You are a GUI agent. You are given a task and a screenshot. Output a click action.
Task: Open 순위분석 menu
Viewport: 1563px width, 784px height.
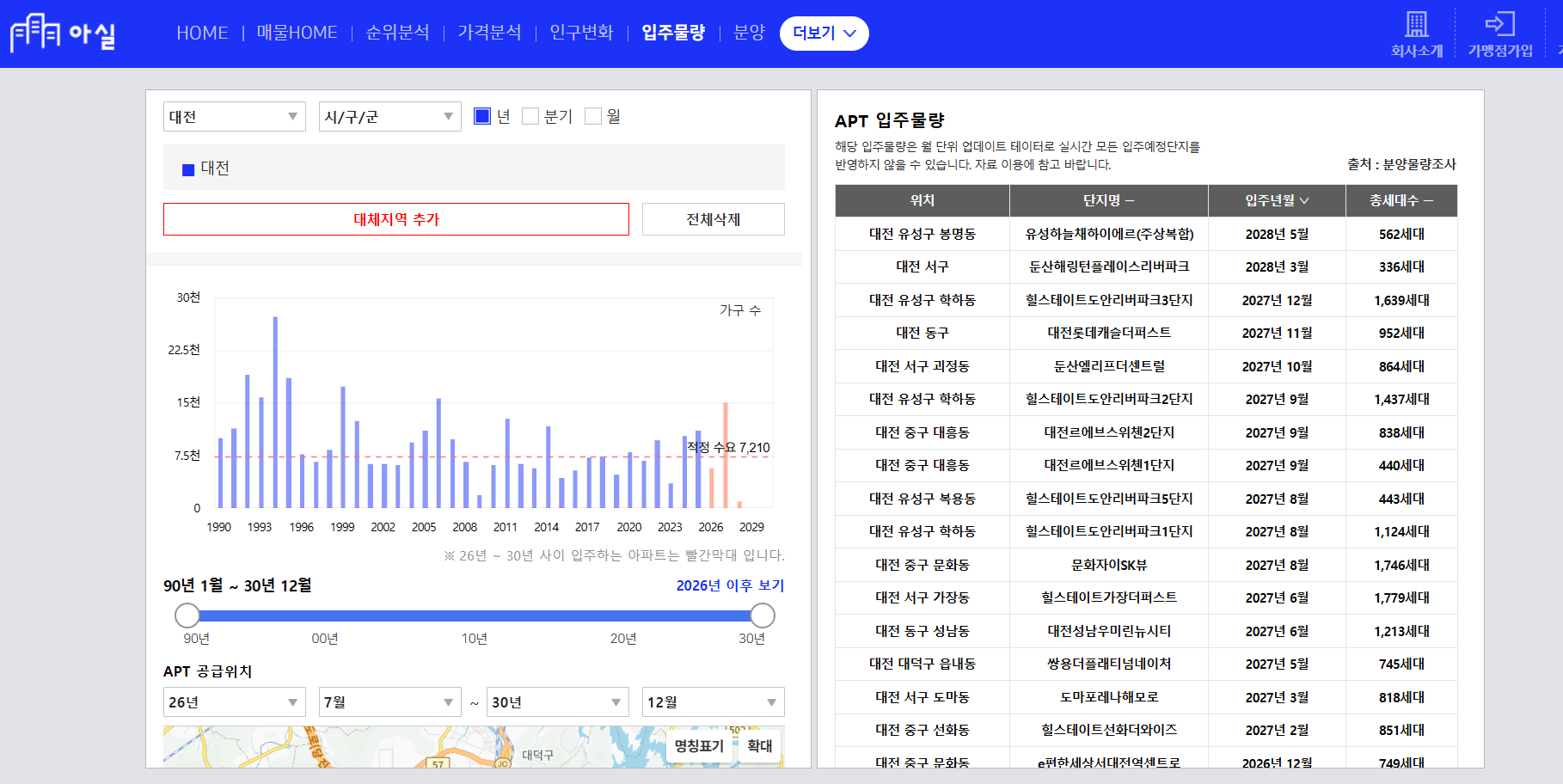397,33
